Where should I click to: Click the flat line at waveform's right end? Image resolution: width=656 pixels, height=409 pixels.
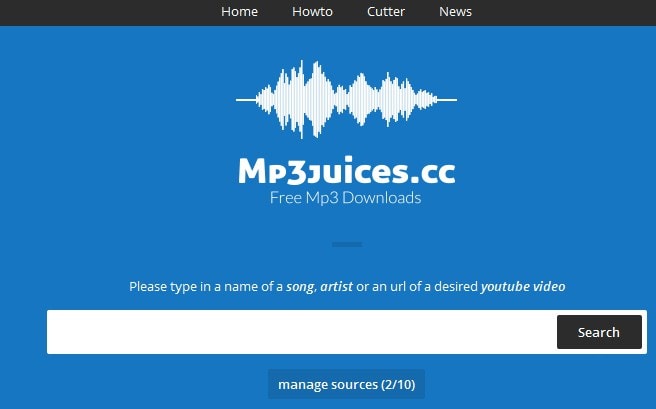(x=447, y=100)
